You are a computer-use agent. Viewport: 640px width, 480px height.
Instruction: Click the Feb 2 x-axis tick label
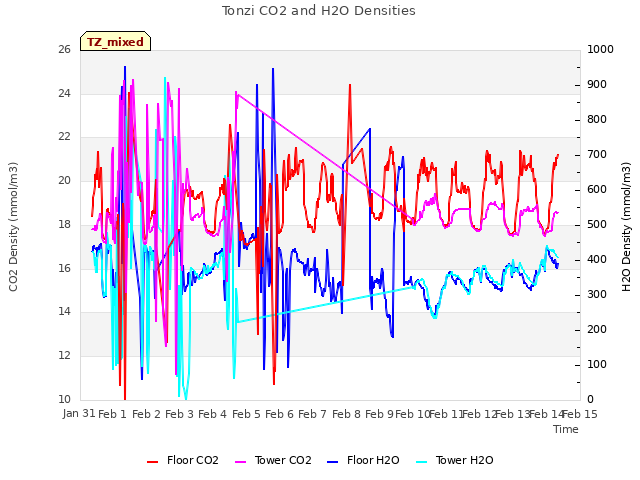[x=146, y=414]
